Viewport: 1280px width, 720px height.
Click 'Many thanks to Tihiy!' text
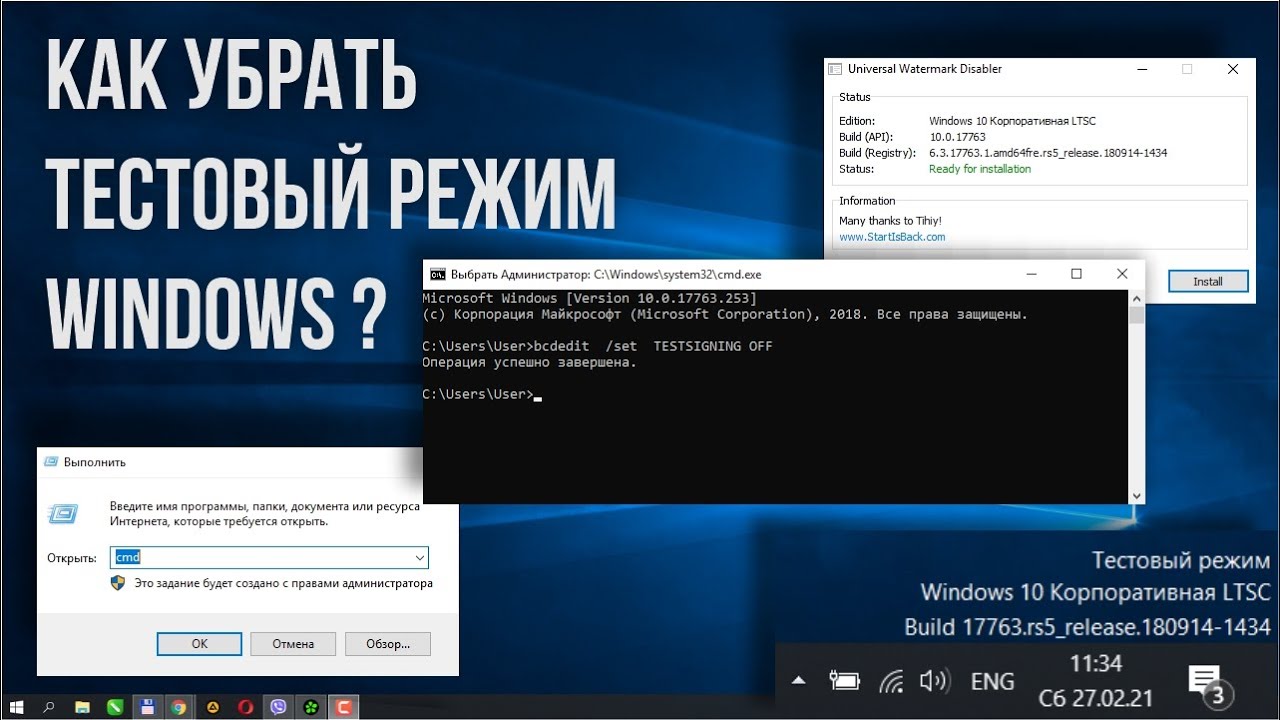890,221
